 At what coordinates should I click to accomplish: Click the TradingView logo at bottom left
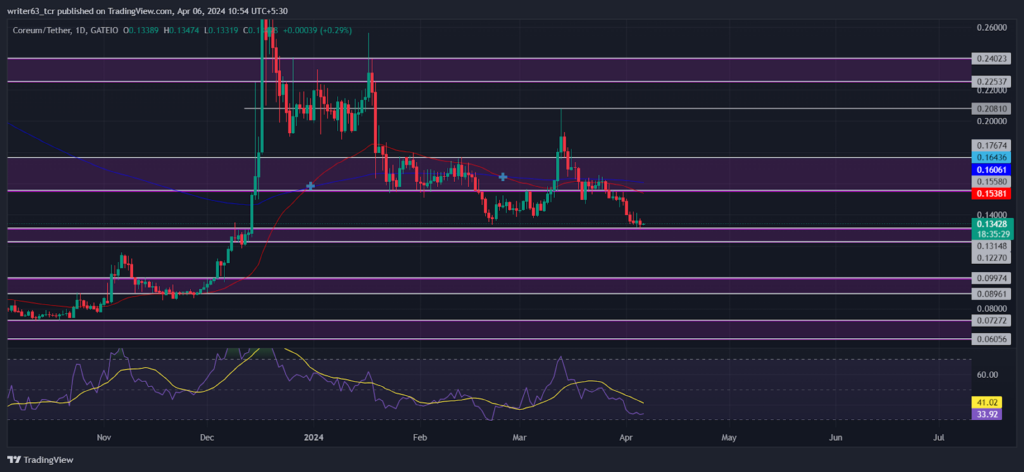pyautogui.click(x=40, y=460)
